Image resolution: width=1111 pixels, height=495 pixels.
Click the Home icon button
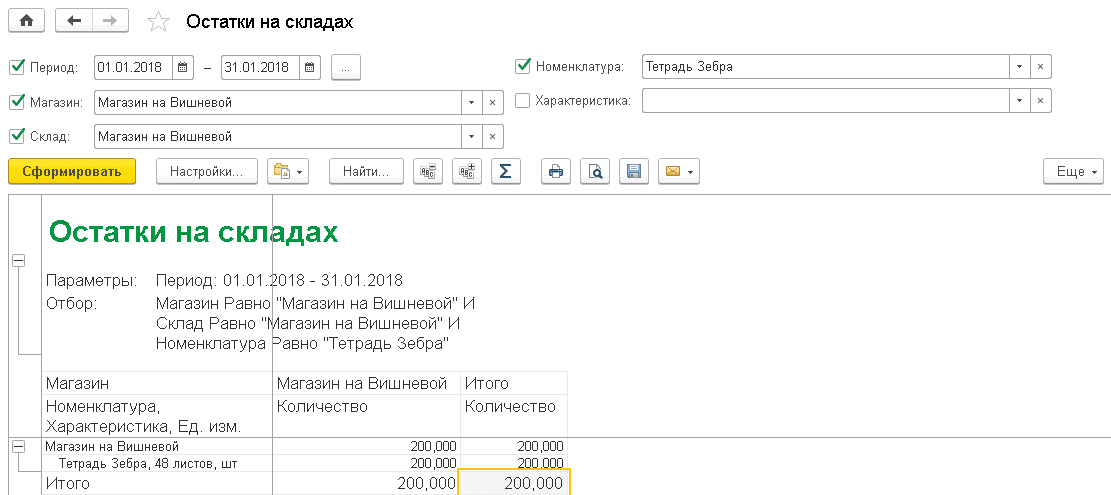26,21
